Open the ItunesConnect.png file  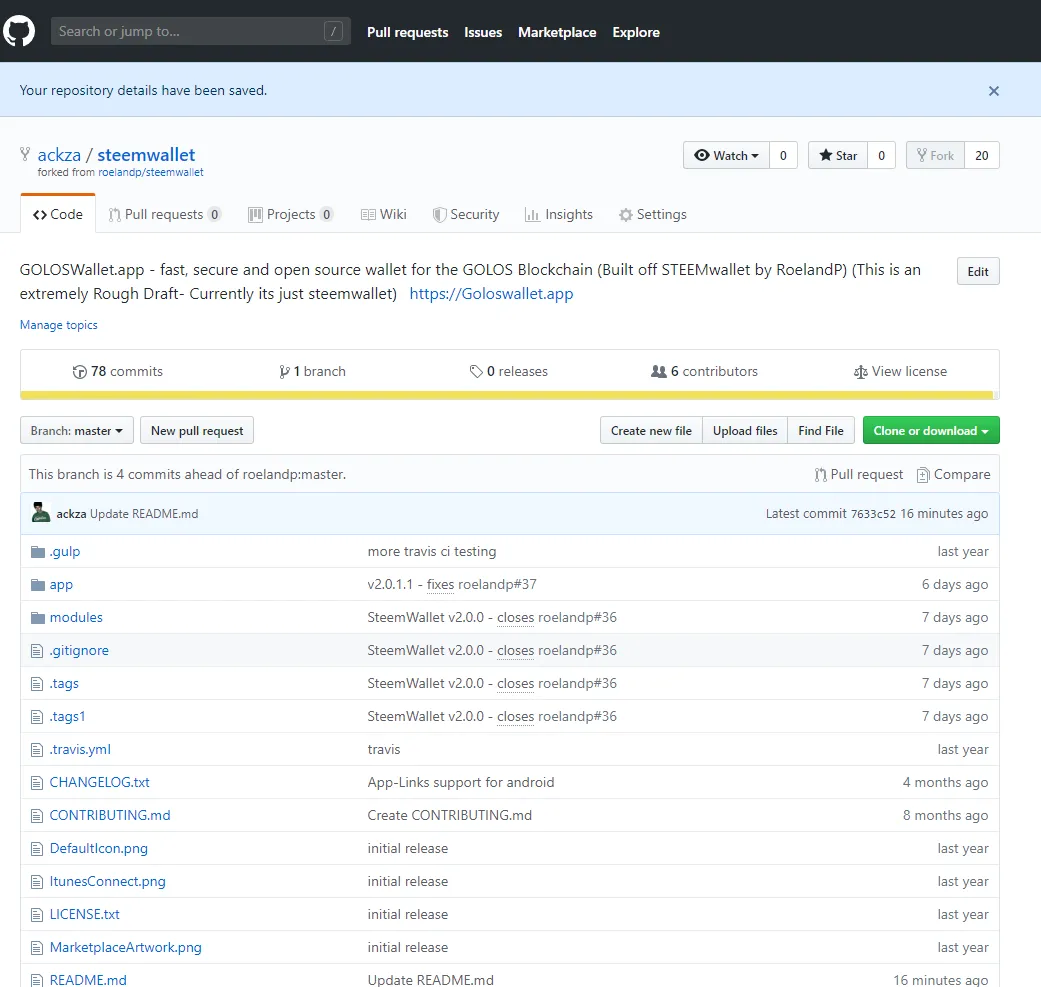108,881
